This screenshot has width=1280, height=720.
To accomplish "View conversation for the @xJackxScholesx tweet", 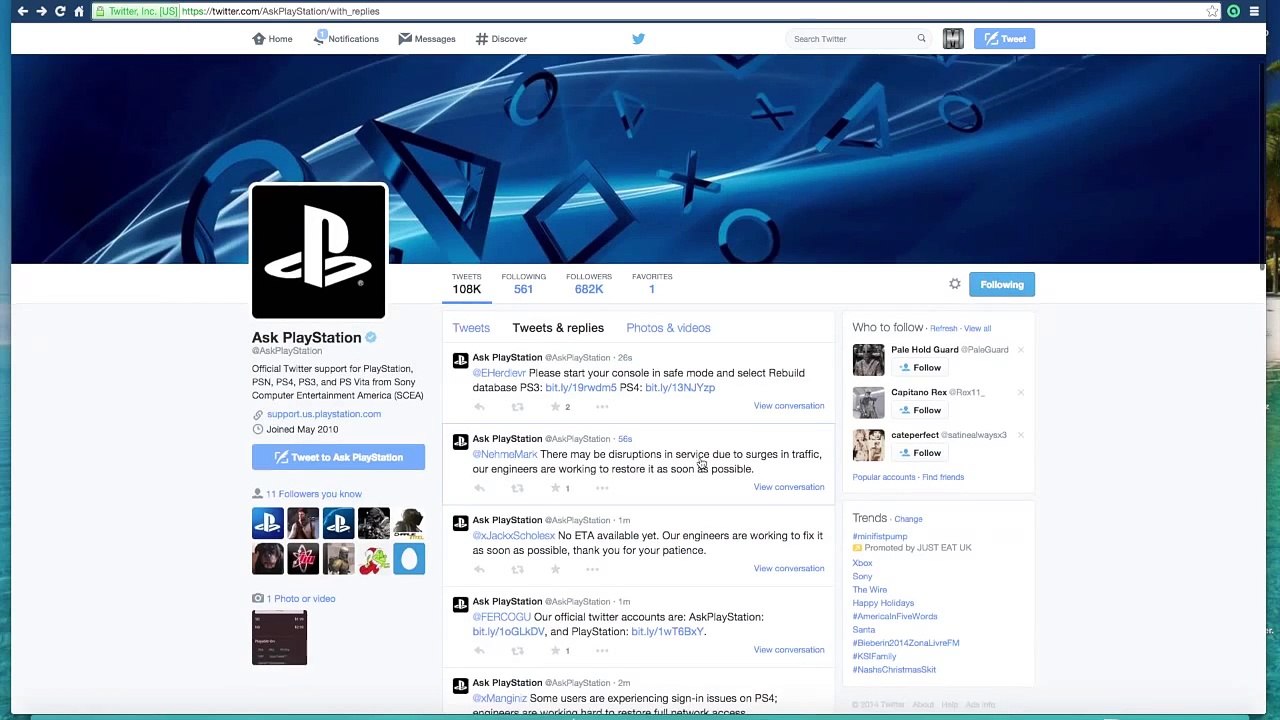I will click(789, 569).
